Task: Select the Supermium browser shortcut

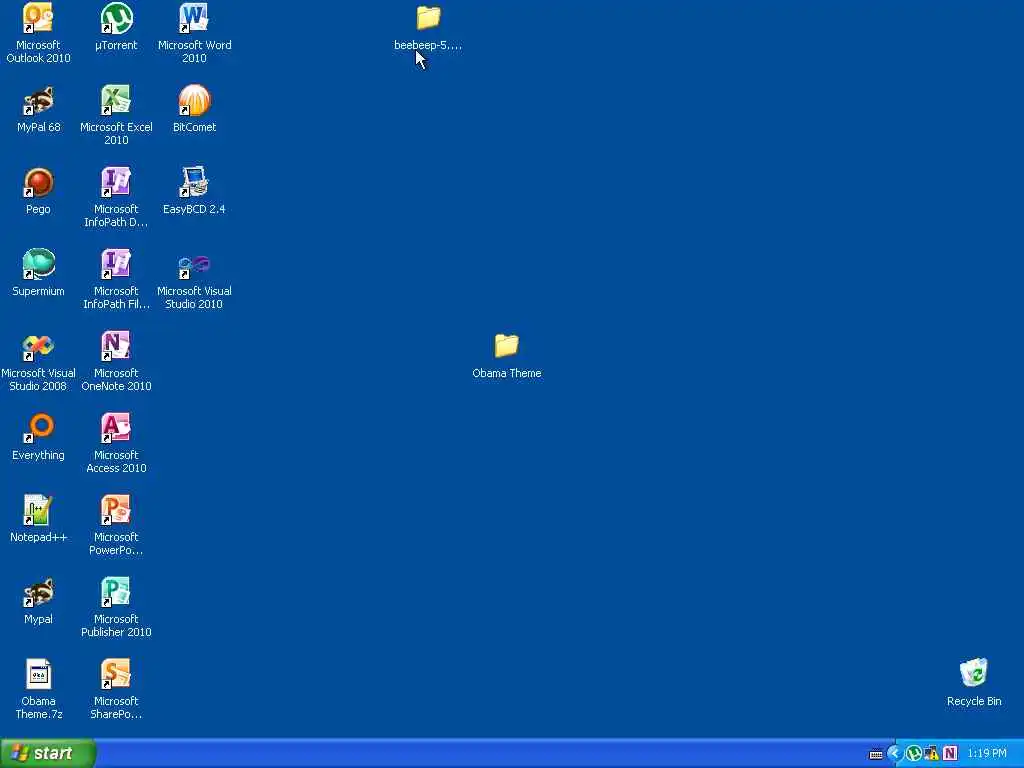Action: click(x=38, y=273)
